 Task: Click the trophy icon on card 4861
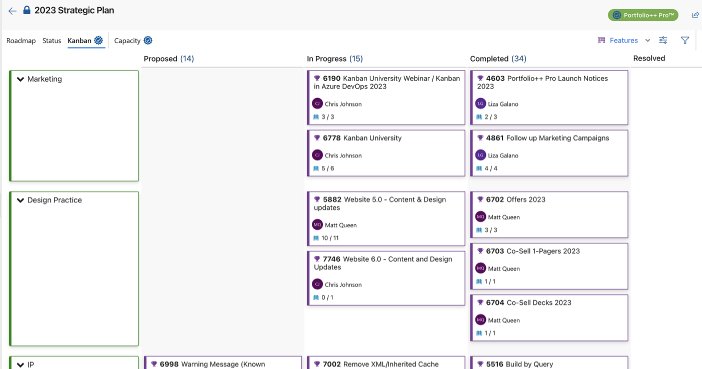coord(480,138)
